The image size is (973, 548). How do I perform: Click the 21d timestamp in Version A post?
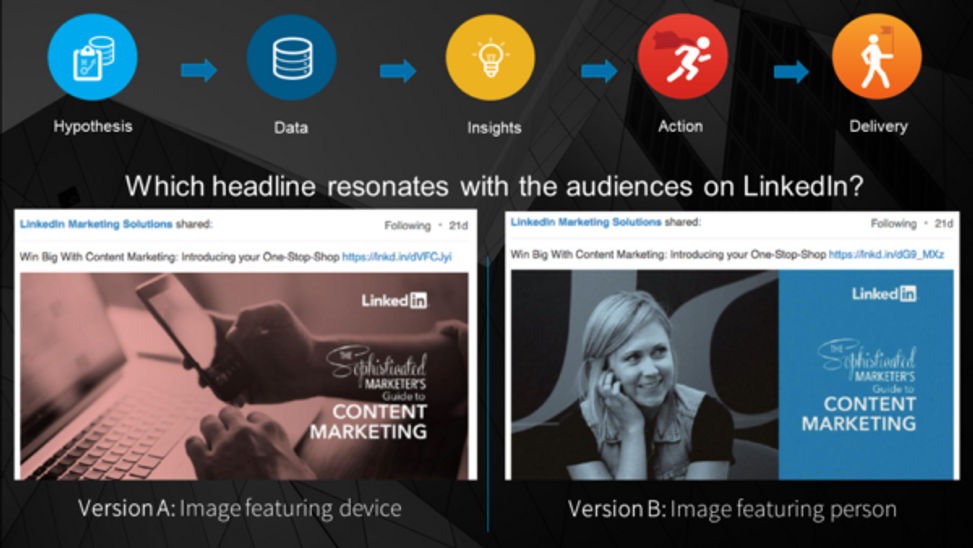(459, 225)
